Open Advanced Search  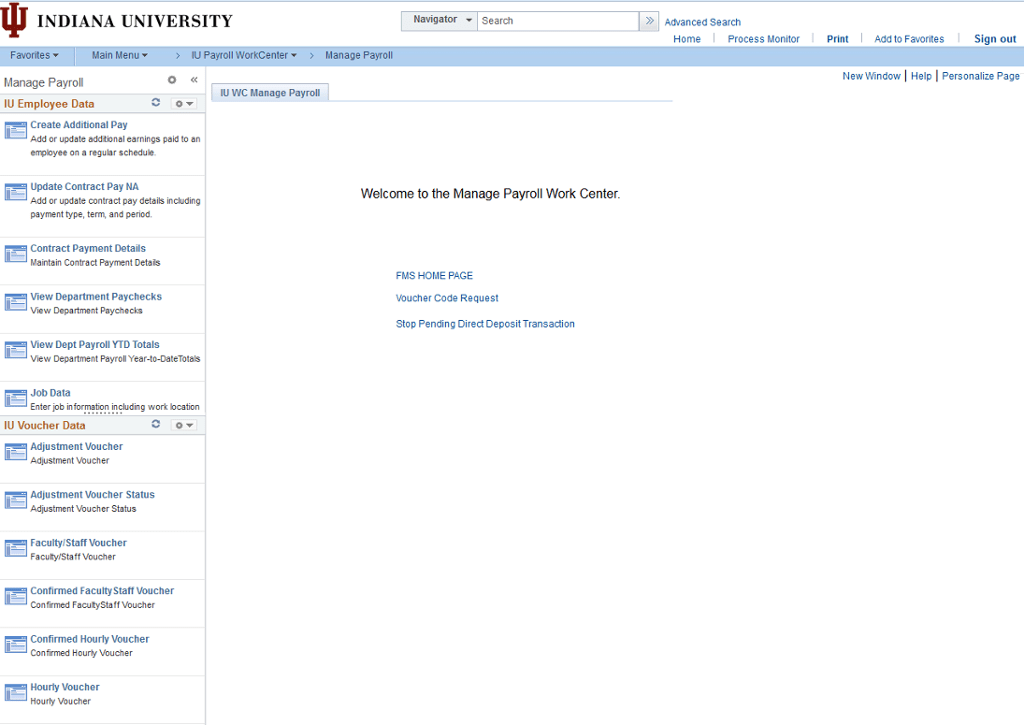[x=702, y=22]
